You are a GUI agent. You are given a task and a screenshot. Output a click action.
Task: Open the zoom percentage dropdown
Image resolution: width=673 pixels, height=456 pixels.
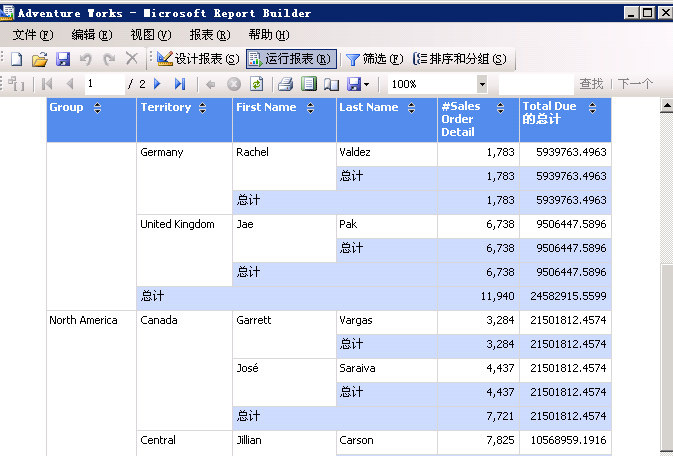pyautogui.click(x=482, y=85)
